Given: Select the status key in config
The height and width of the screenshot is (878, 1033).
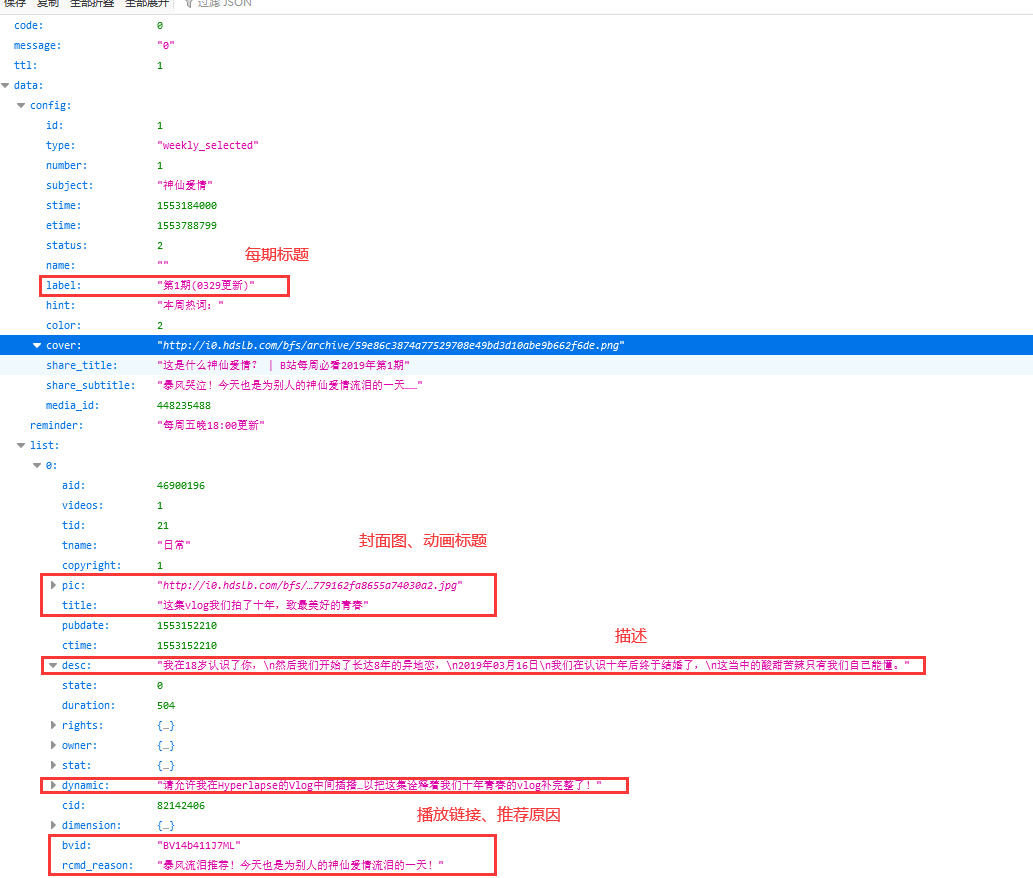Looking at the screenshot, I should click(67, 245).
